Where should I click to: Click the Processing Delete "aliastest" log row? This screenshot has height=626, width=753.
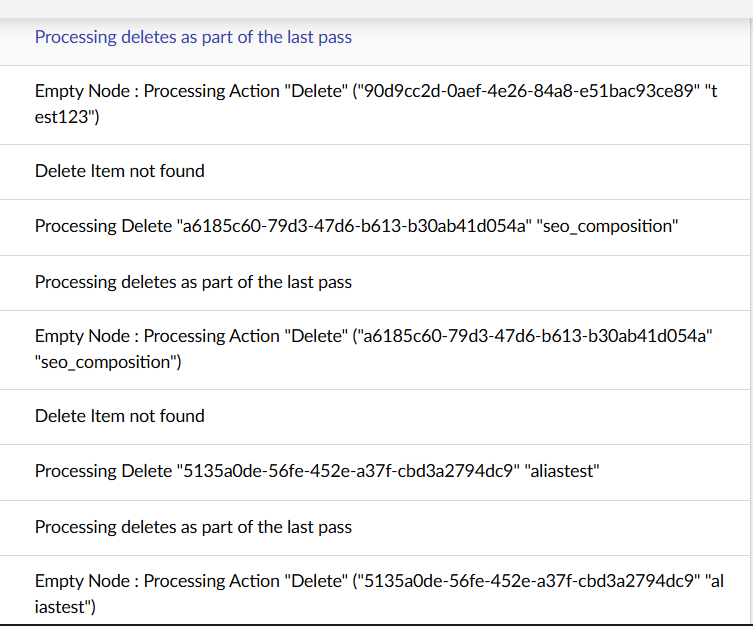click(316, 471)
